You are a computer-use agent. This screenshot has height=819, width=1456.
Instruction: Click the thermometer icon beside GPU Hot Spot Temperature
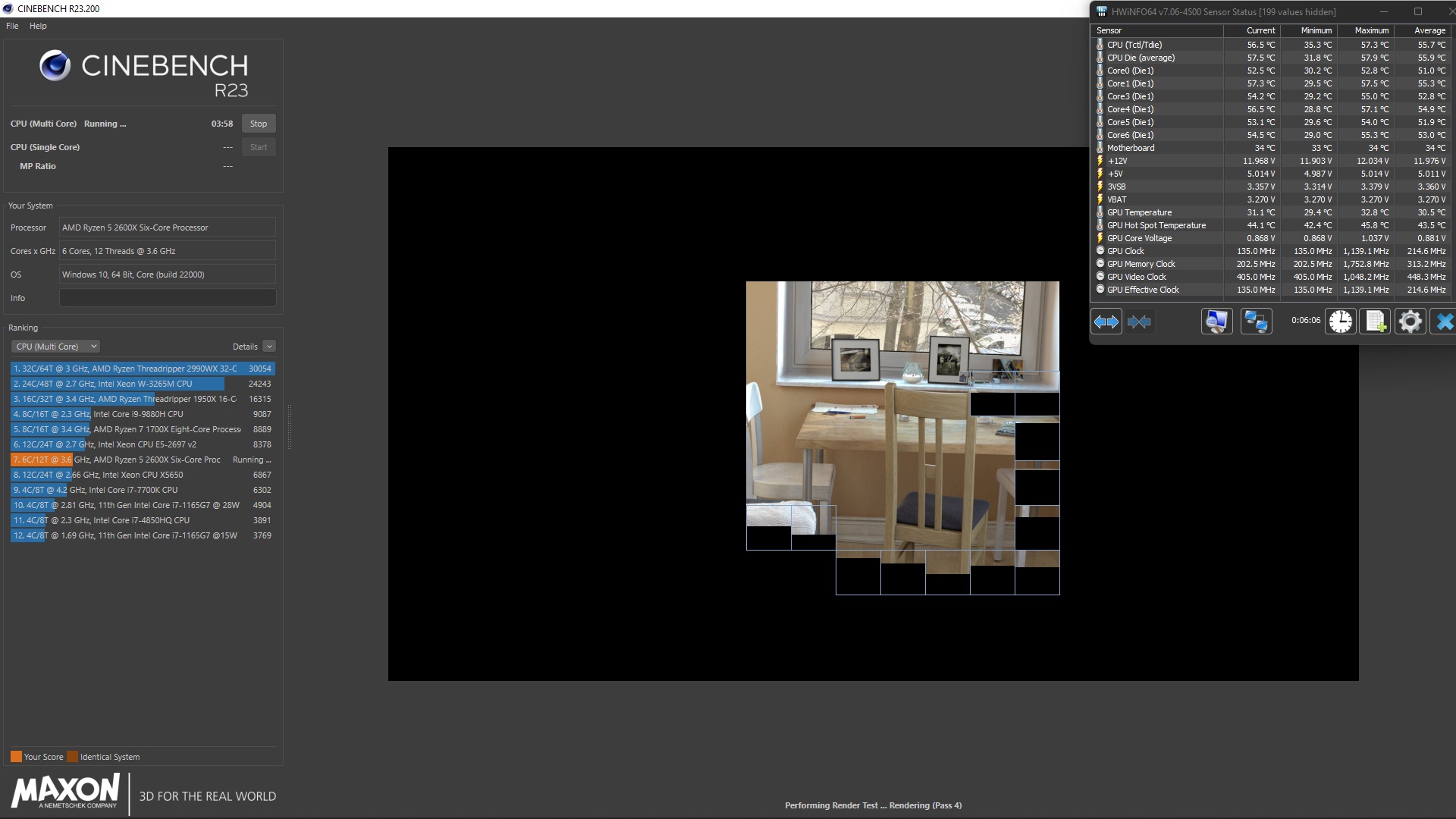(x=1100, y=225)
